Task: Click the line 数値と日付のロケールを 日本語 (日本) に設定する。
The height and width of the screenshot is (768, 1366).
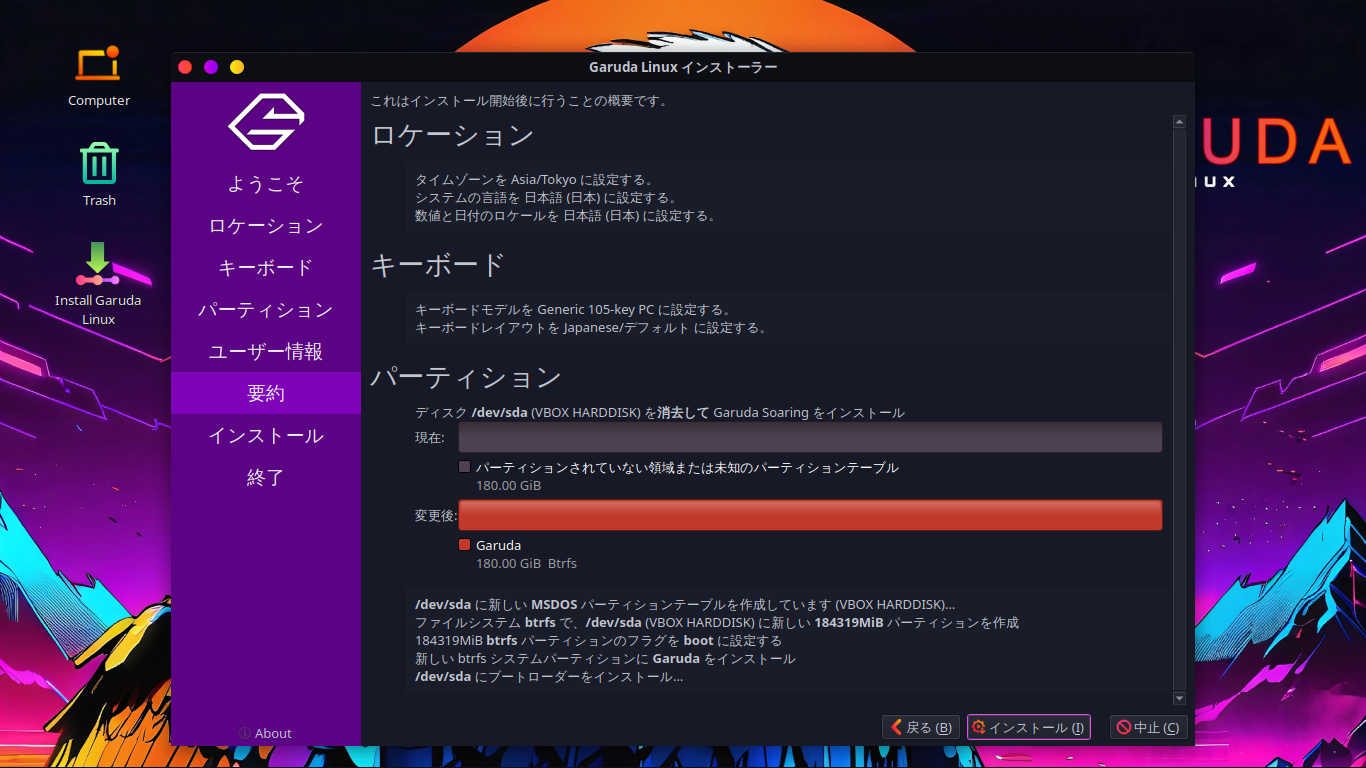Action: [566, 216]
